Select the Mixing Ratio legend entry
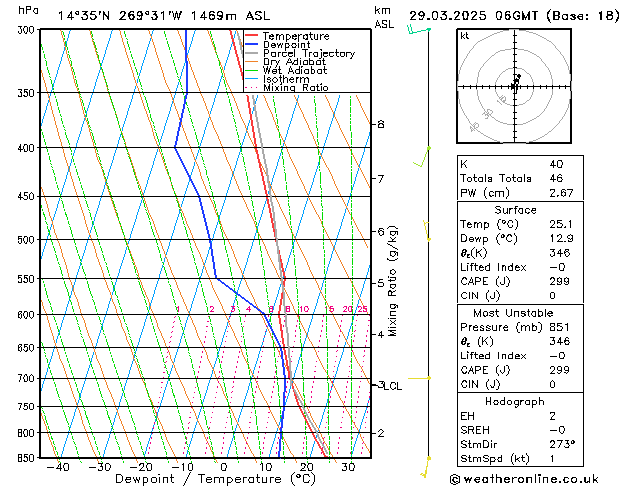This screenshot has width=629, height=486. pos(295,88)
